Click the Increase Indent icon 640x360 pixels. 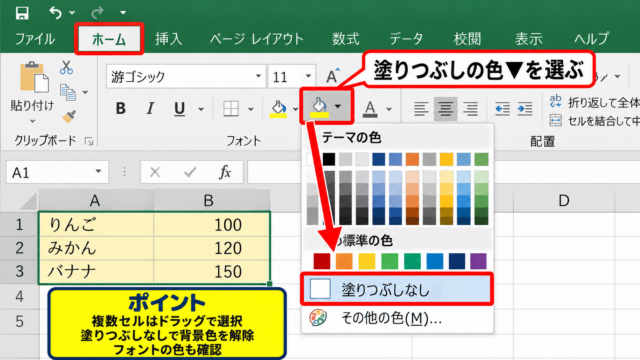click(525, 109)
